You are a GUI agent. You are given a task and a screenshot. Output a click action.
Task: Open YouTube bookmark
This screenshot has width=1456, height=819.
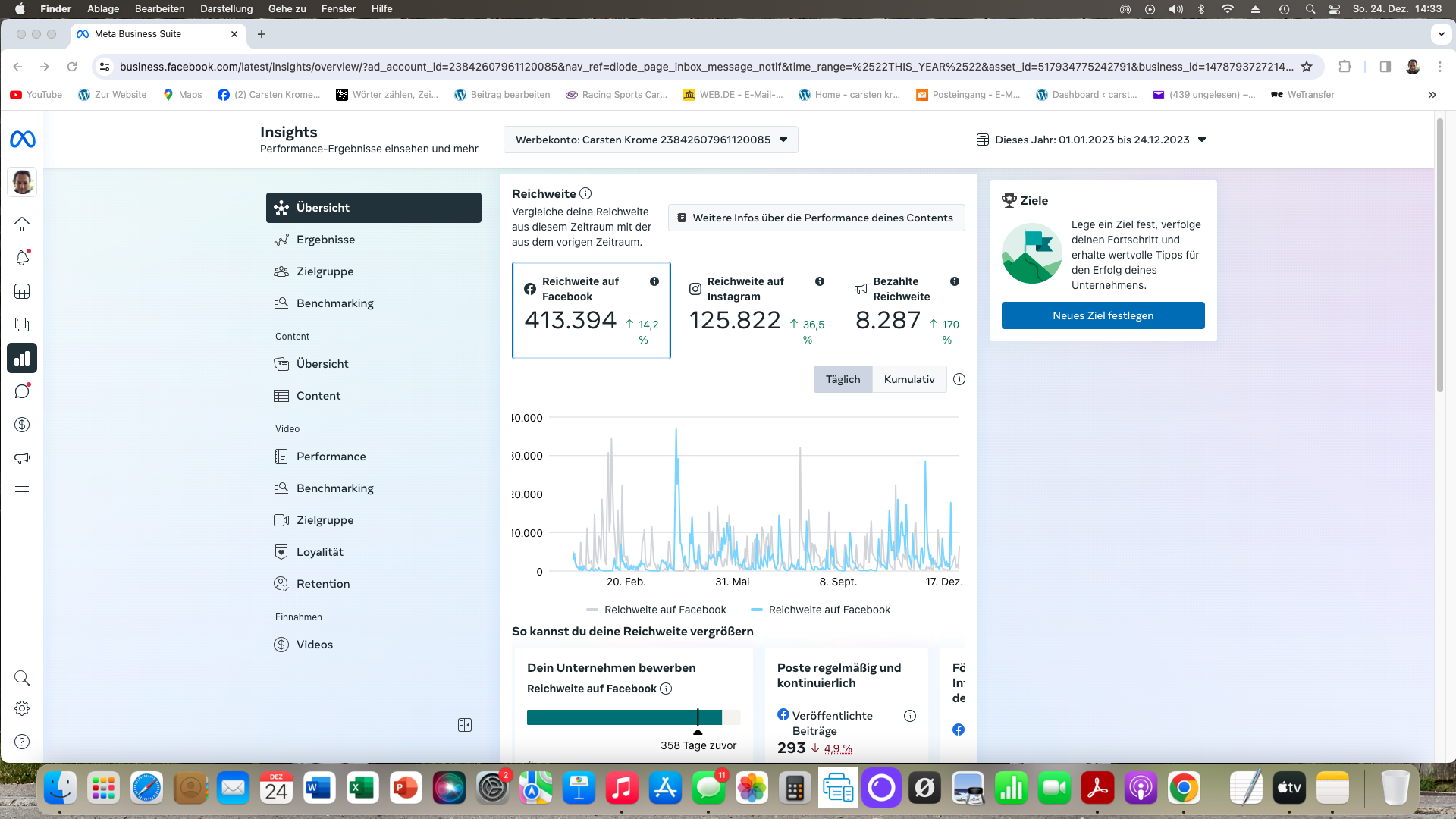coord(36,95)
